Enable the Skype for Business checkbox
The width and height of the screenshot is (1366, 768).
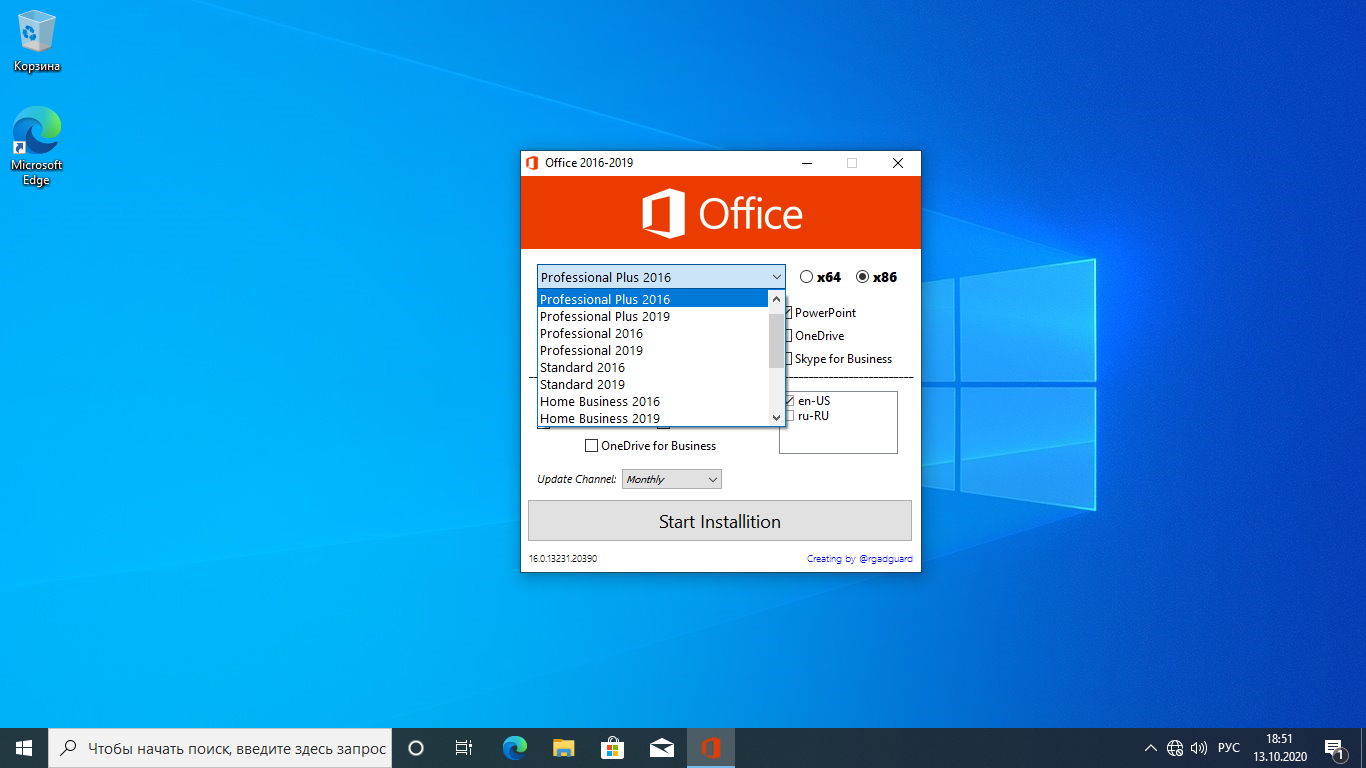point(788,359)
